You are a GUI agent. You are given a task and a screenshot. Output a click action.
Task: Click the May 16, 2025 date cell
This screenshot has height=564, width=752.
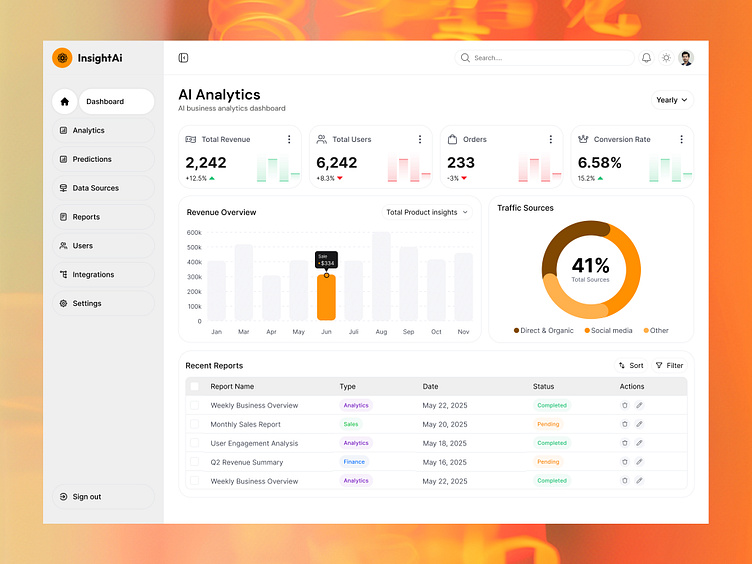click(445, 462)
